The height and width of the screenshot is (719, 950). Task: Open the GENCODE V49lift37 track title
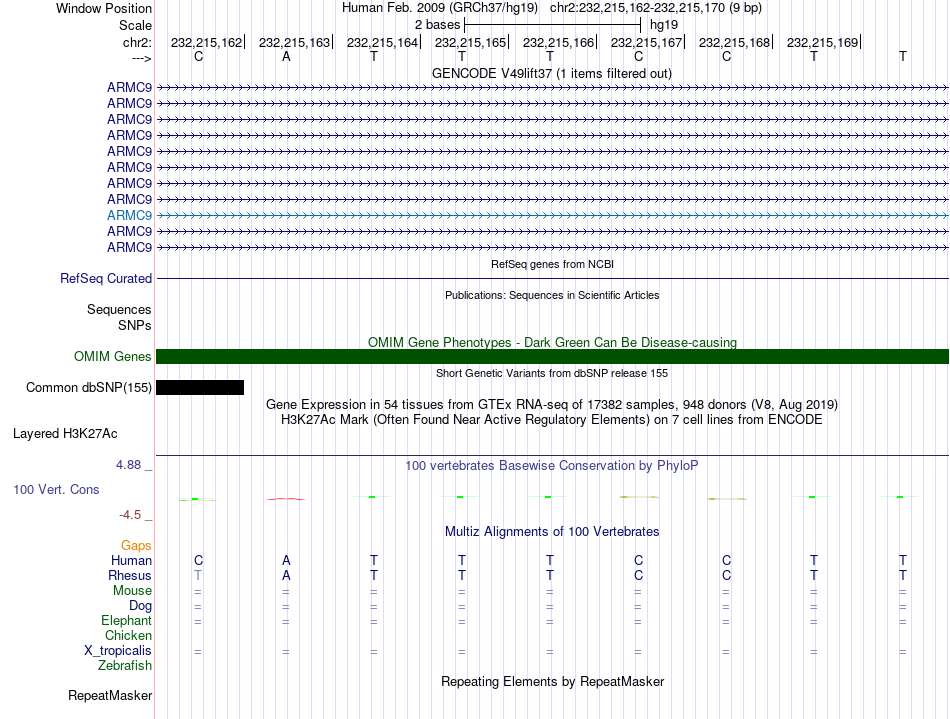[551, 73]
